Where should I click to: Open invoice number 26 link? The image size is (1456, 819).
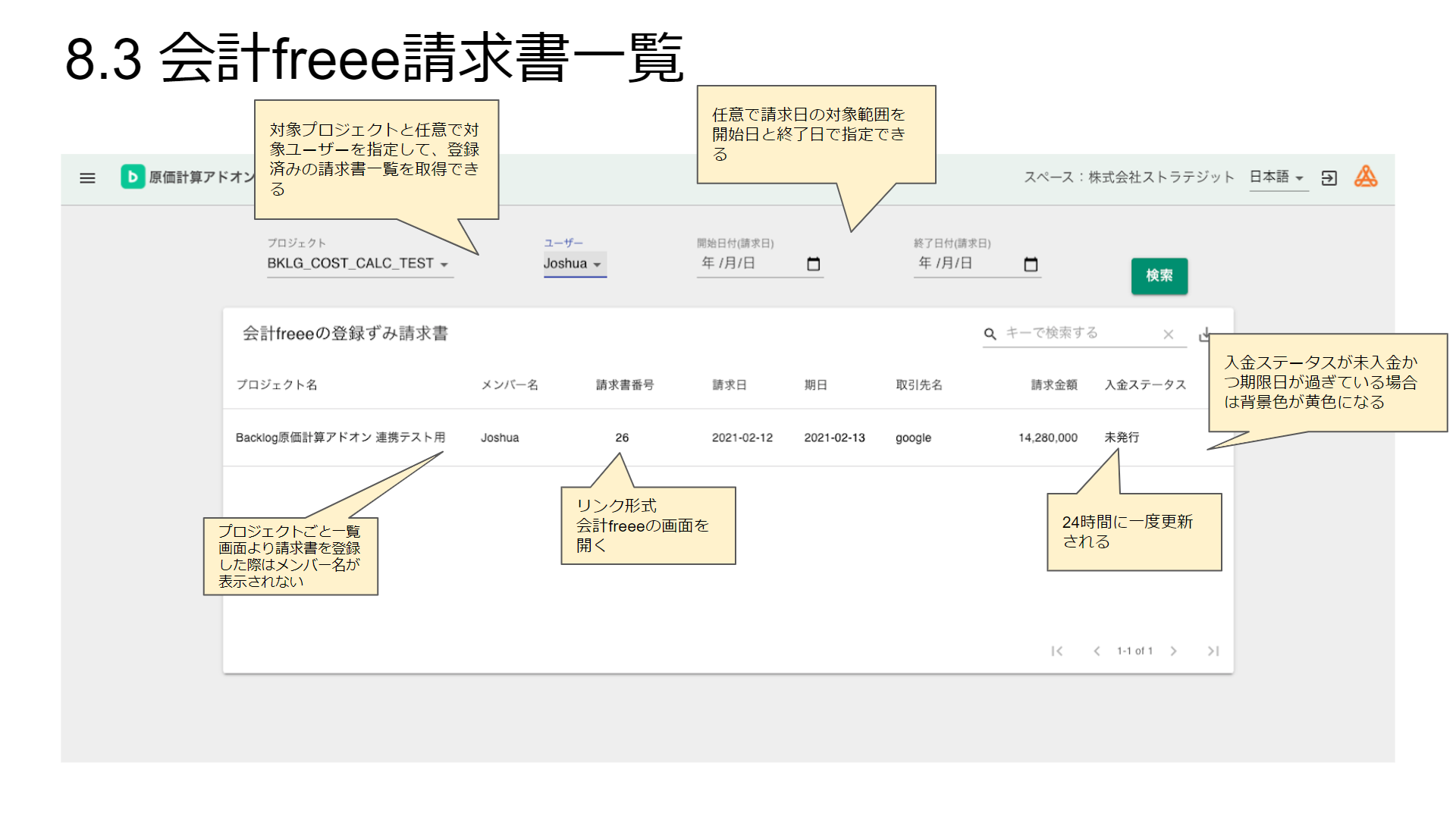pyautogui.click(x=622, y=438)
